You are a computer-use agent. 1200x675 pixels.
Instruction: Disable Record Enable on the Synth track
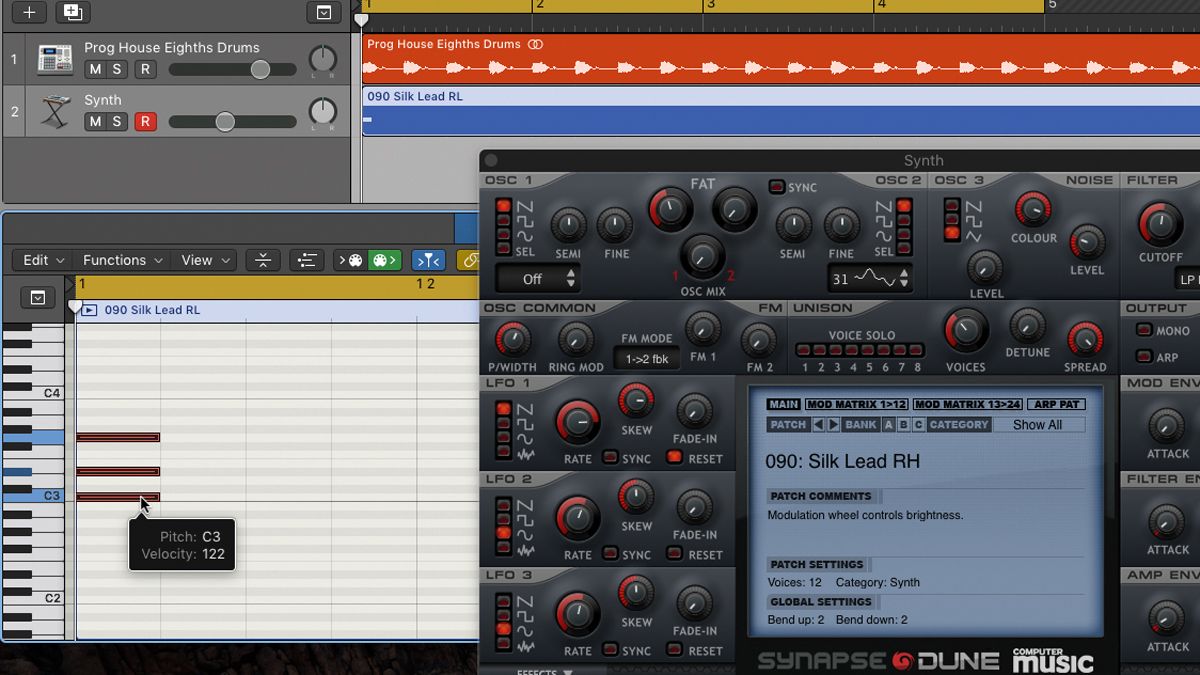point(145,121)
